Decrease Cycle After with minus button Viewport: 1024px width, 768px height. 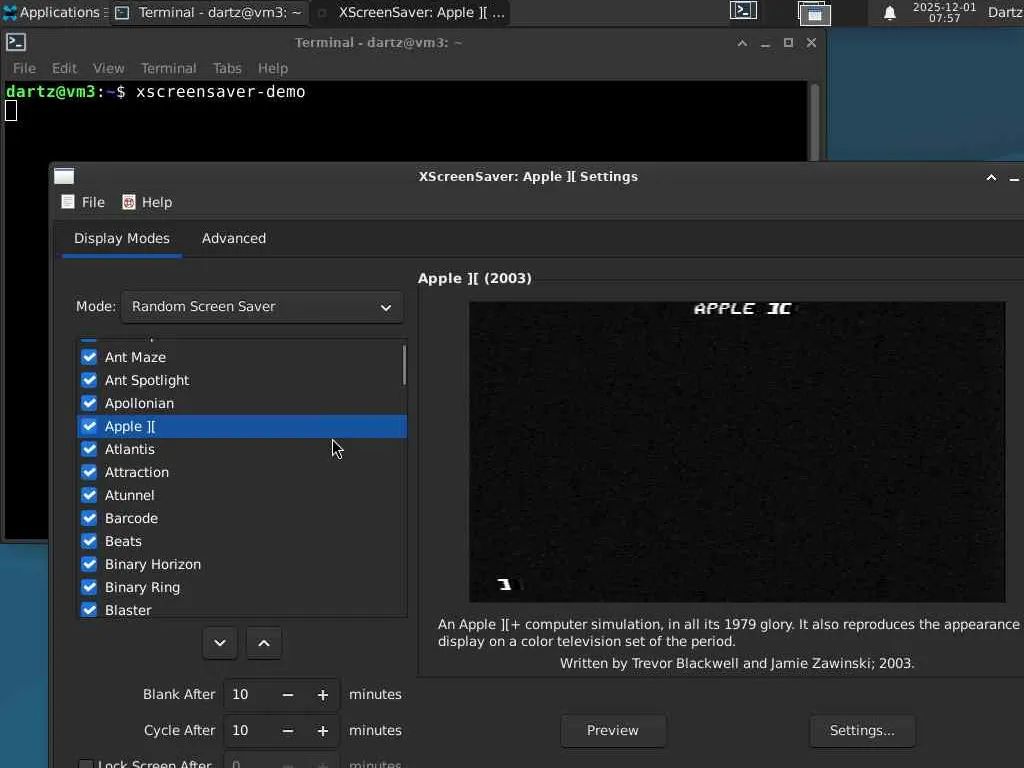[288, 731]
